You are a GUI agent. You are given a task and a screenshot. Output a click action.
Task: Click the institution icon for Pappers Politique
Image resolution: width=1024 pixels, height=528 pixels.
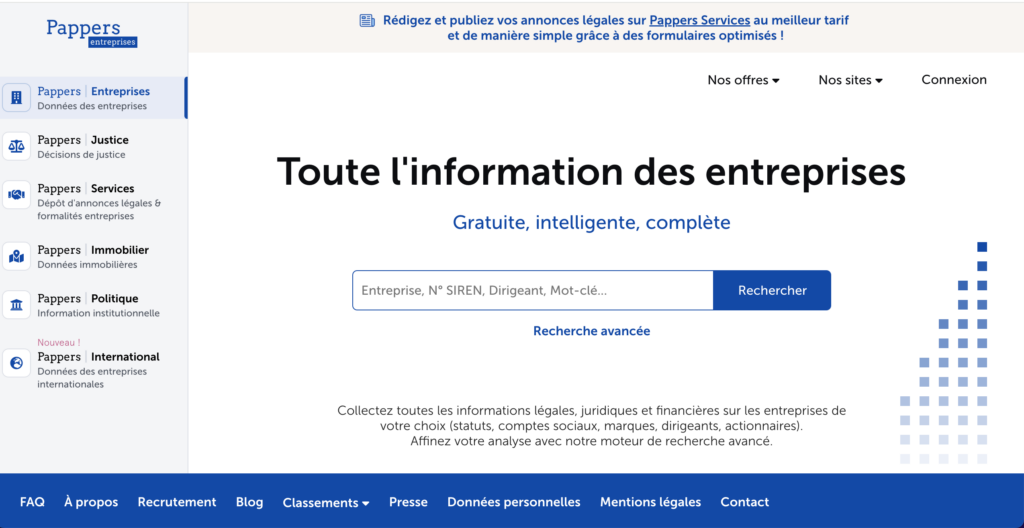16,305
